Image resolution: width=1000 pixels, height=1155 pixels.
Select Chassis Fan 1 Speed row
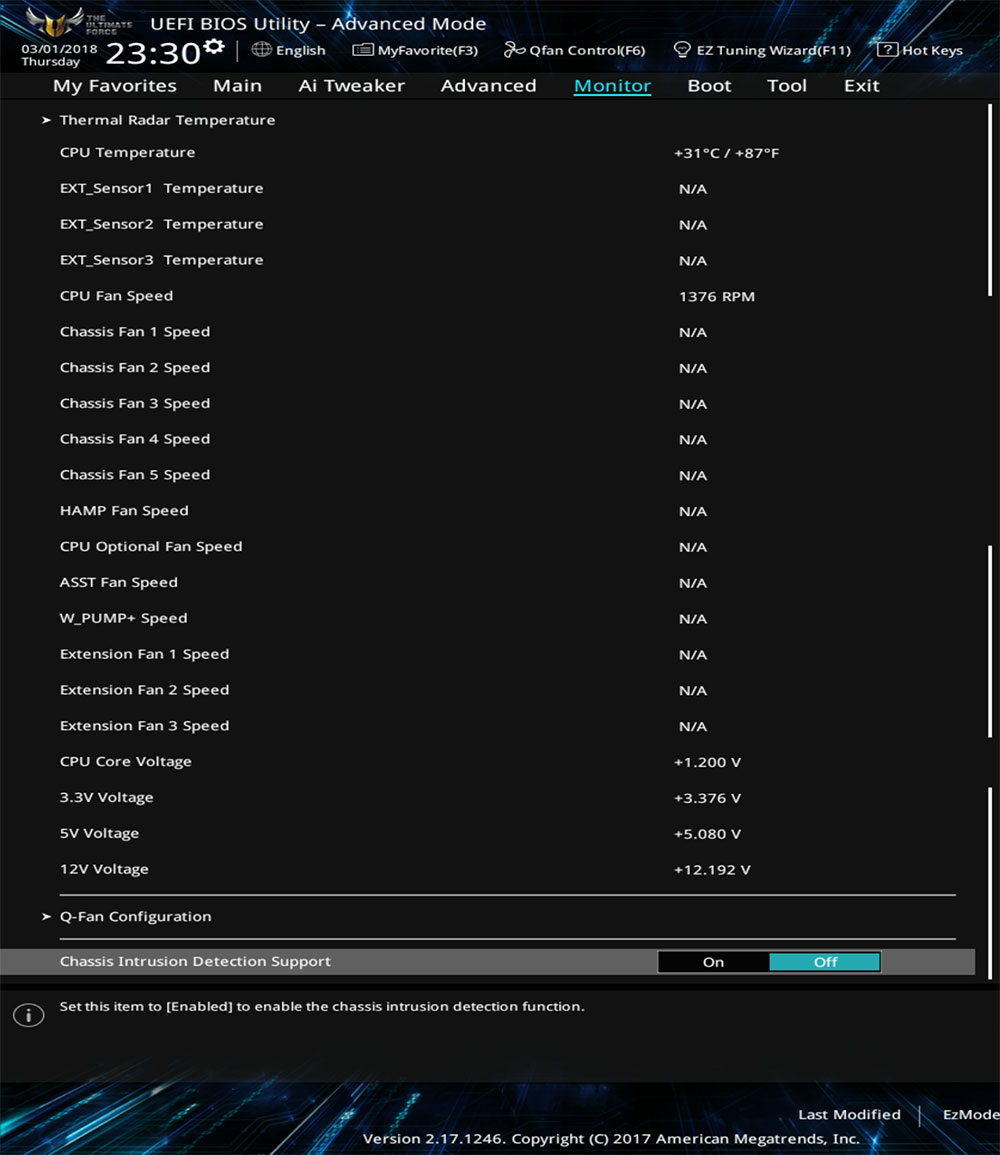click(135, 331)
